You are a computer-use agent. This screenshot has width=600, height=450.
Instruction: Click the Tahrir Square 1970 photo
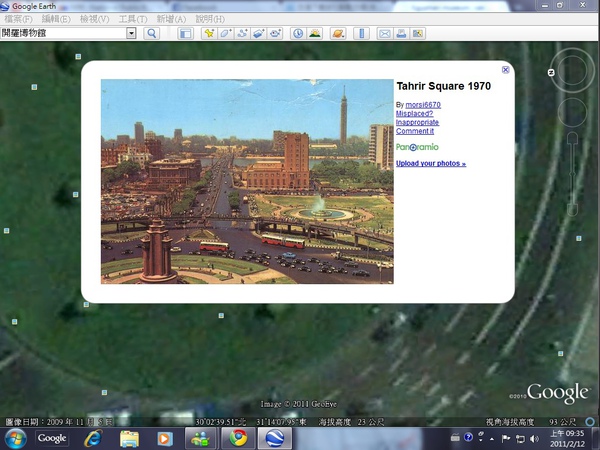click(247, 181)
